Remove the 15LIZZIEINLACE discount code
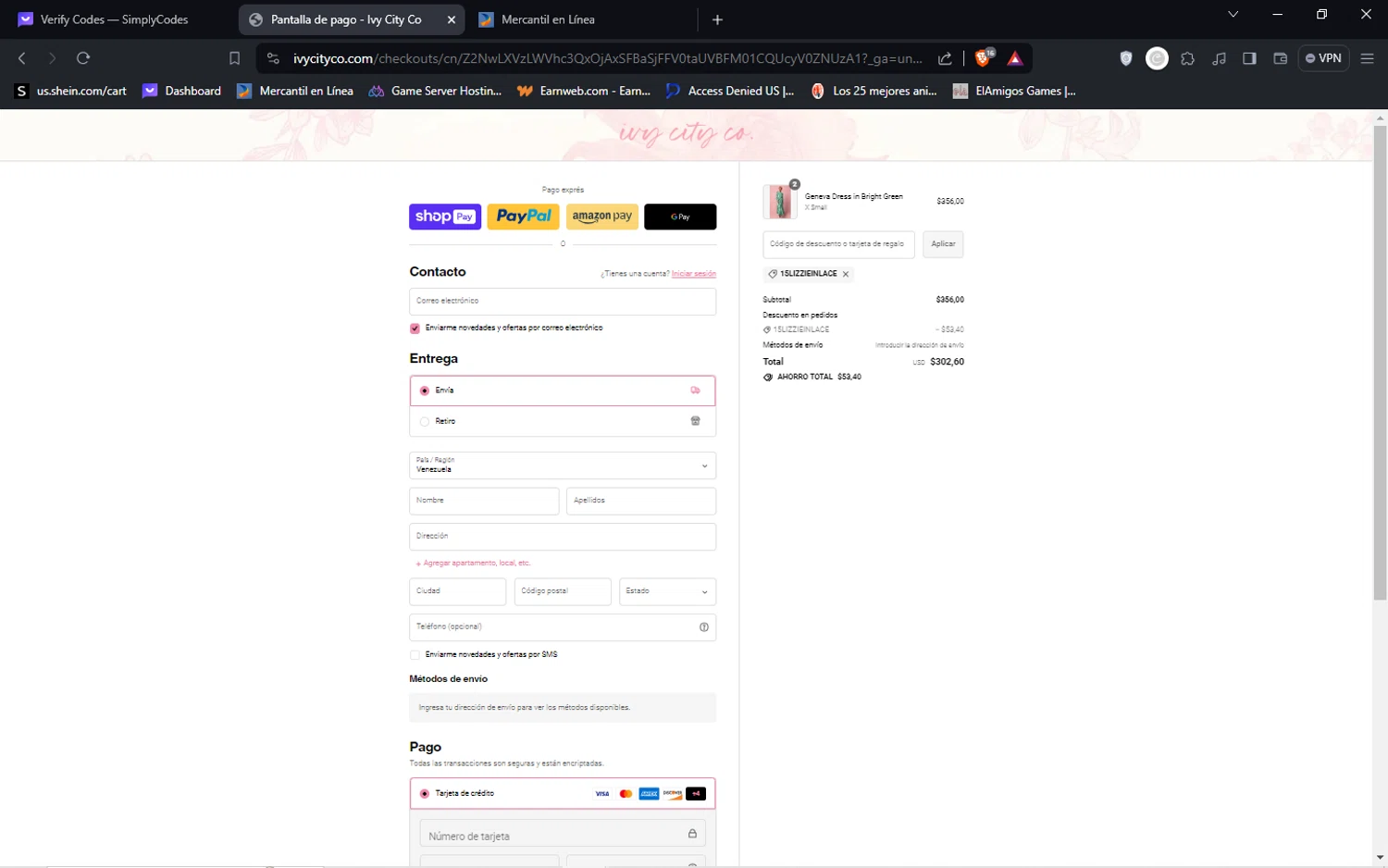This screenshot has height=868, width=1388. [846, 274]
